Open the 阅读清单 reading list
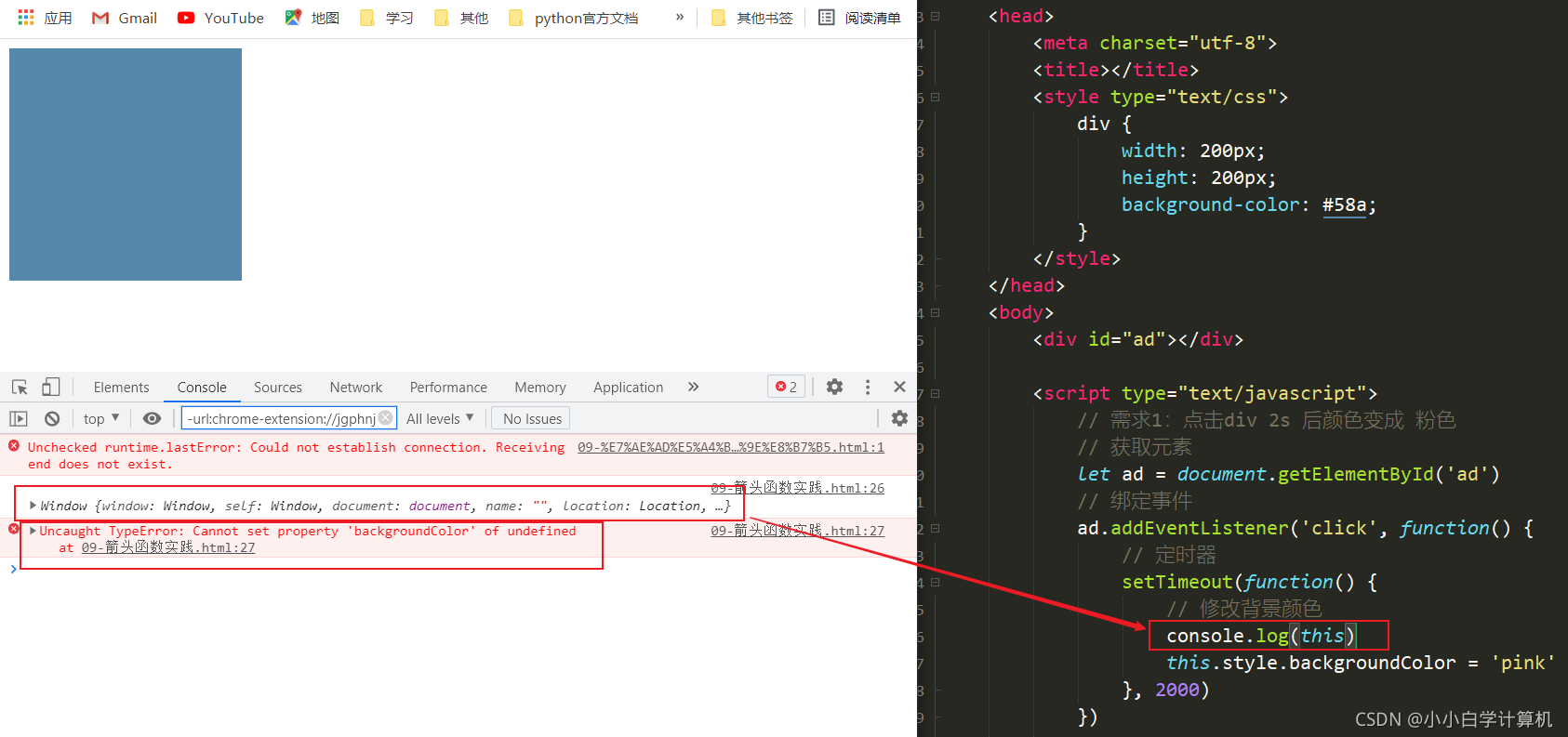 pyautogui.click(x=859, y=18)
